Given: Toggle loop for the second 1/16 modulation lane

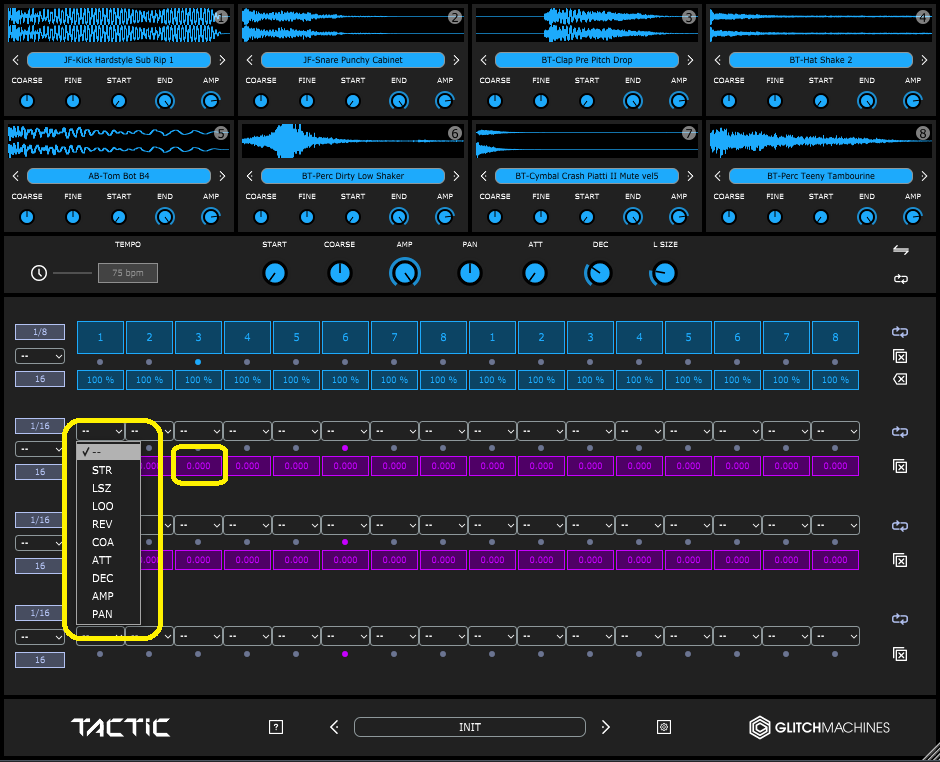Looking at the screenshot, I should pyautogui.click(x=900, y=526).
